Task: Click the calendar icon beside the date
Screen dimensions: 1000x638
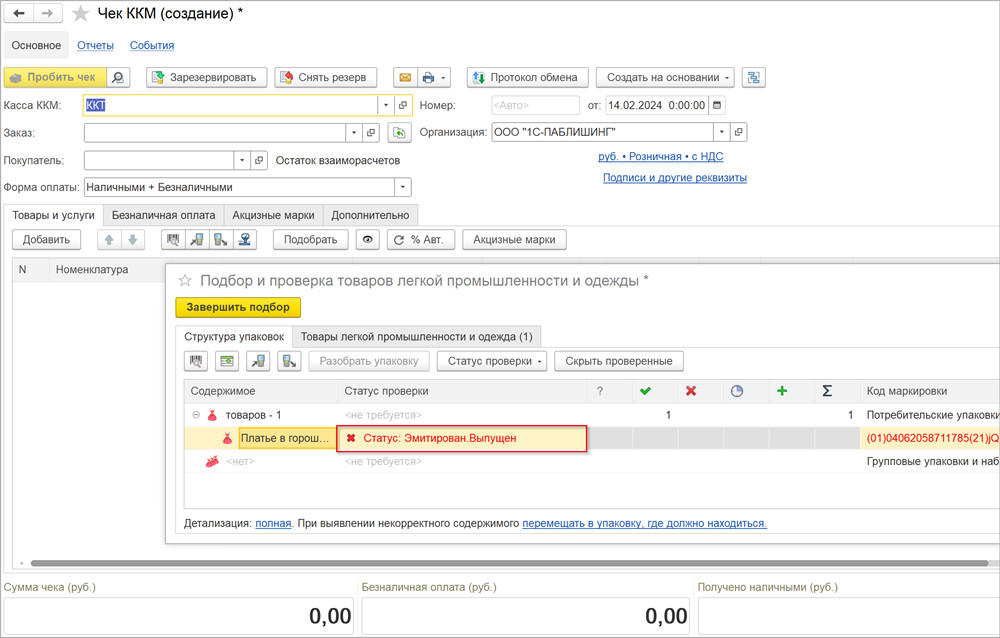Action: click(716, 105)
